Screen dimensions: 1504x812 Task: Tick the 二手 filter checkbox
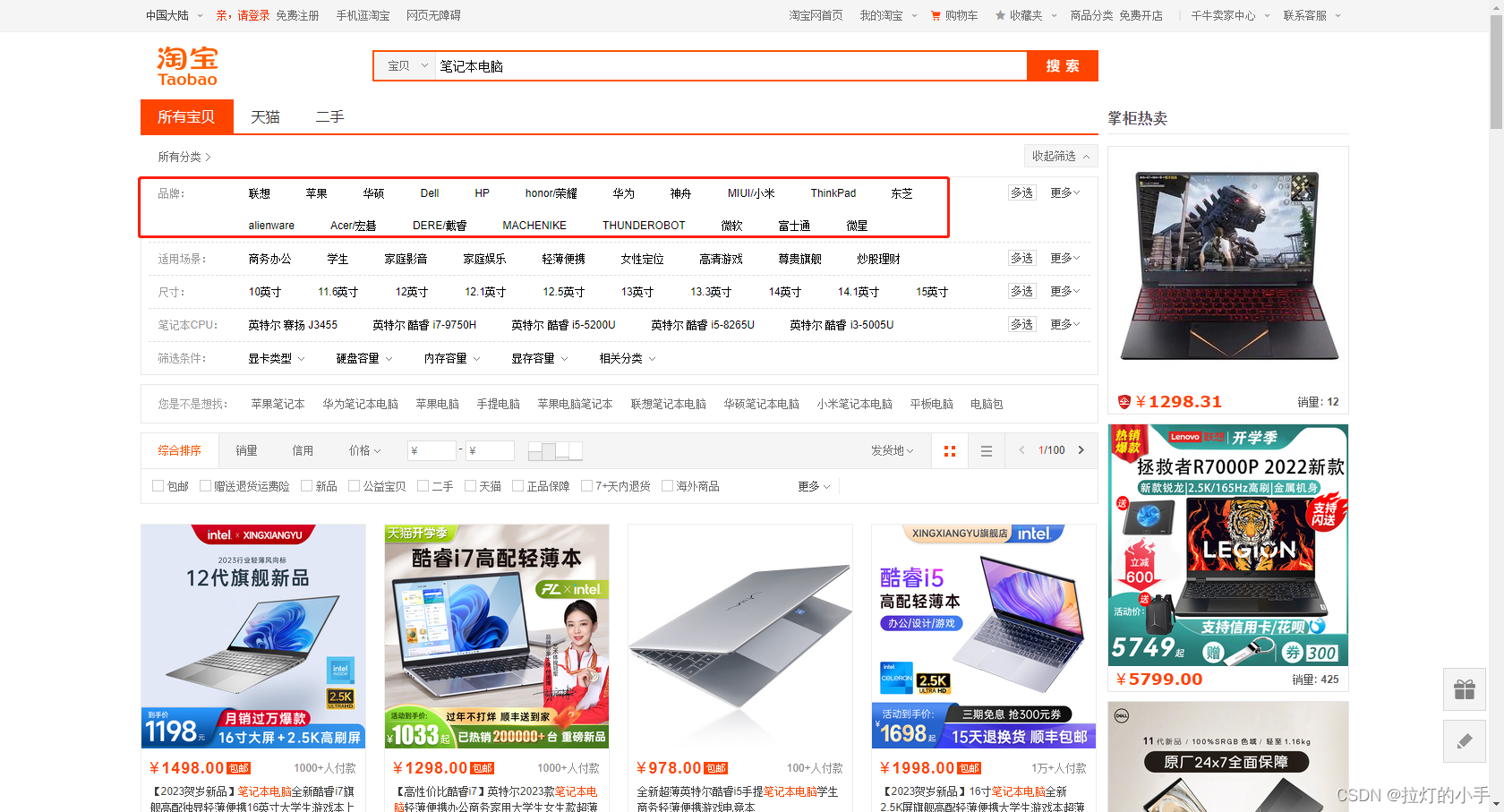(423, 486)
